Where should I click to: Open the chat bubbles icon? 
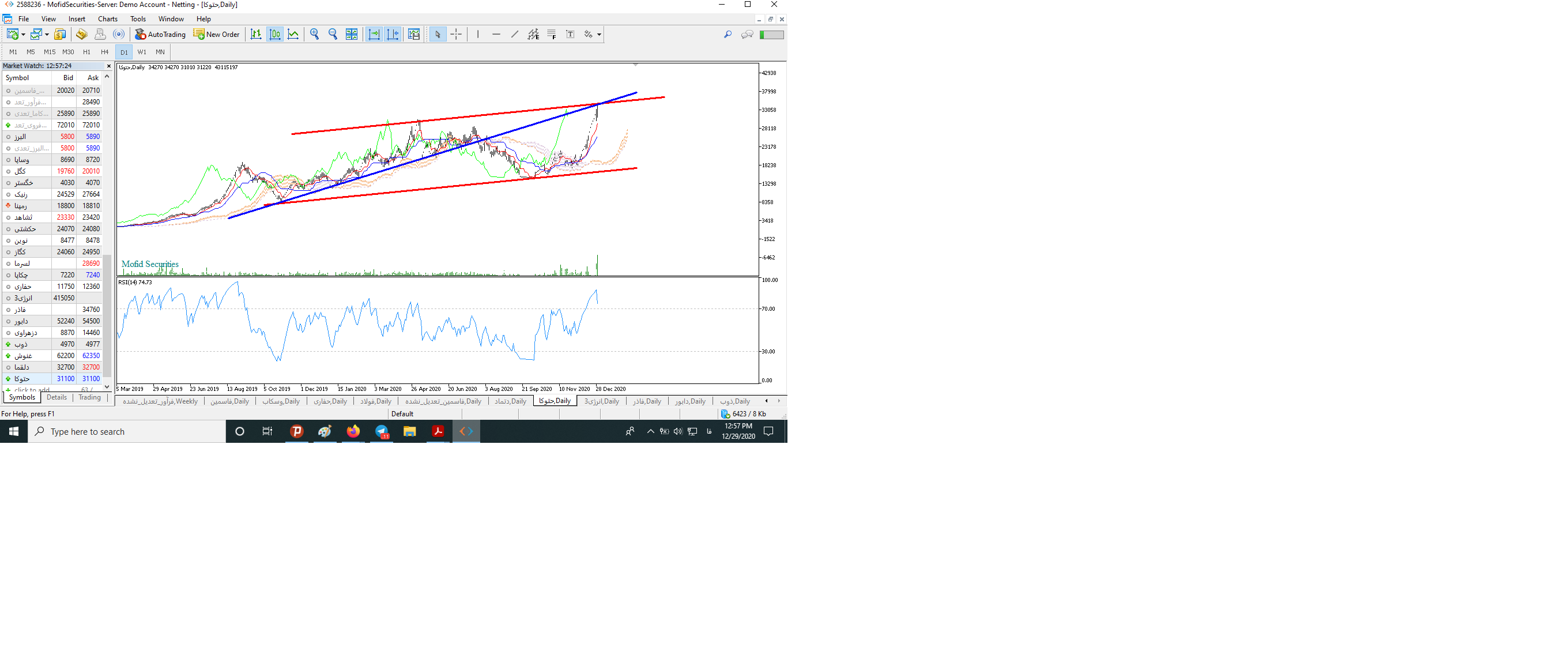click(747, 35)
